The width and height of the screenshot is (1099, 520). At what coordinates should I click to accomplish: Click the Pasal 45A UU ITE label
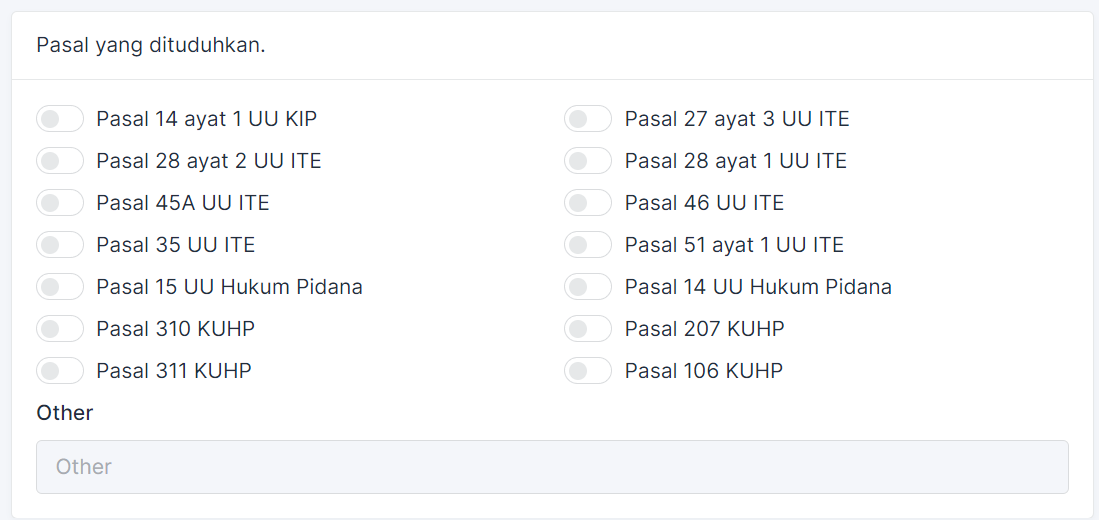pyautogui.click(x=183, y=203)
